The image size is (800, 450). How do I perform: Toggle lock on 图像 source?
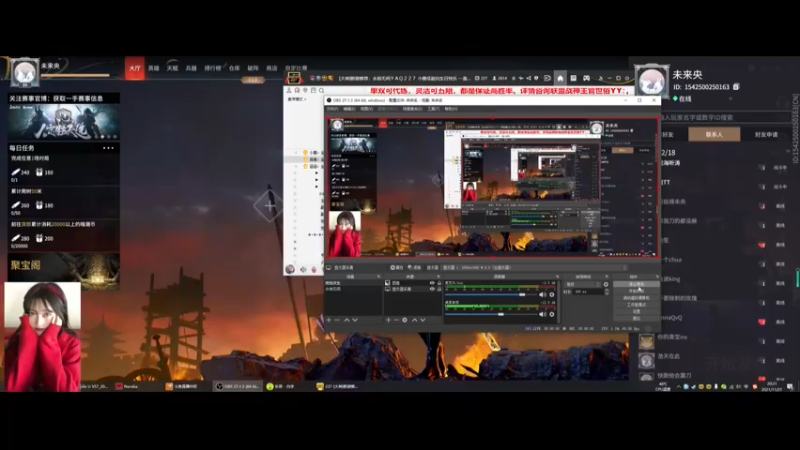pyautogui.click(x=439, y=283)
